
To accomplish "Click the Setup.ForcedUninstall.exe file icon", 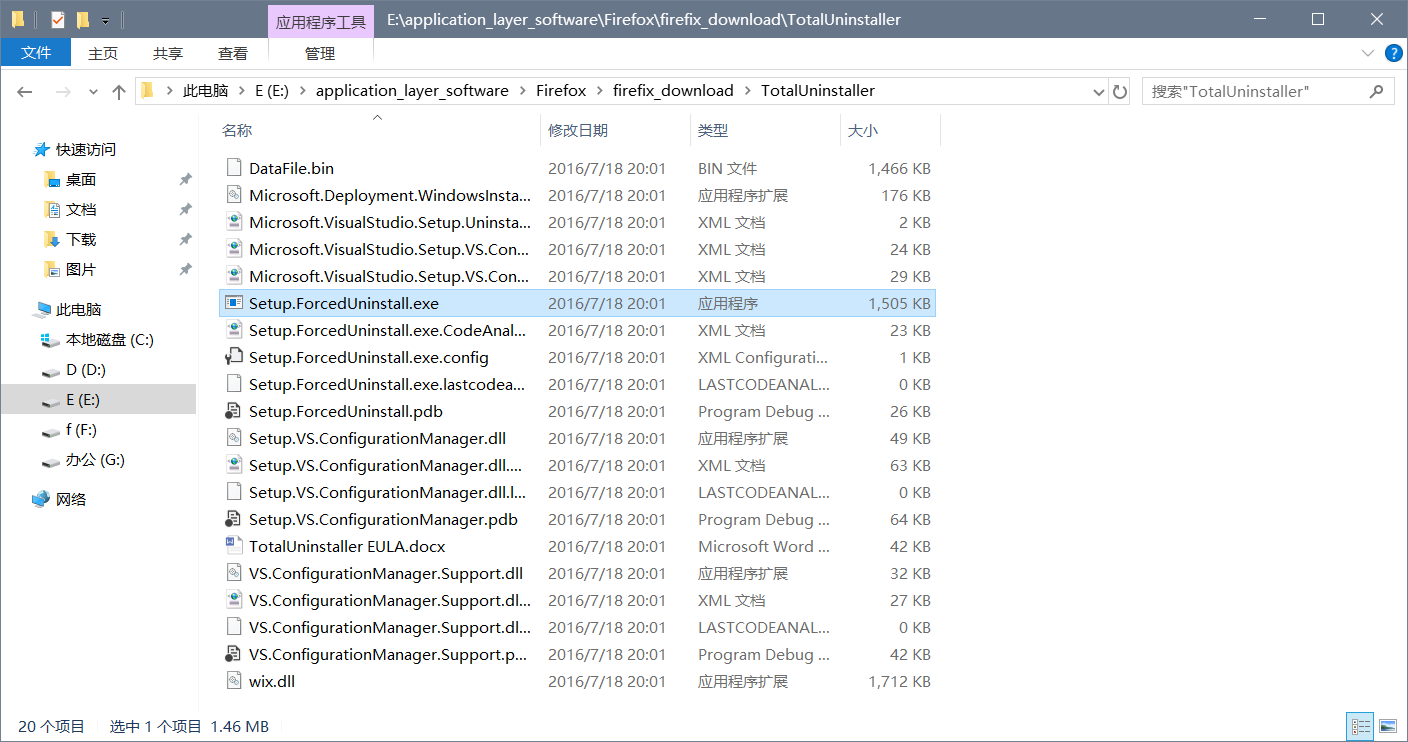I will (234, 303).
